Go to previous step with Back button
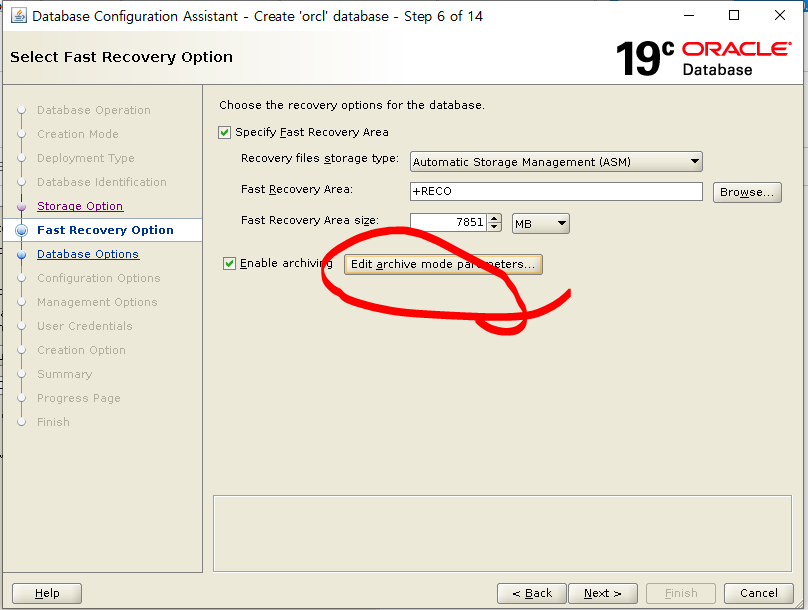This screenshot has height=610, width=808. [532, 593]
